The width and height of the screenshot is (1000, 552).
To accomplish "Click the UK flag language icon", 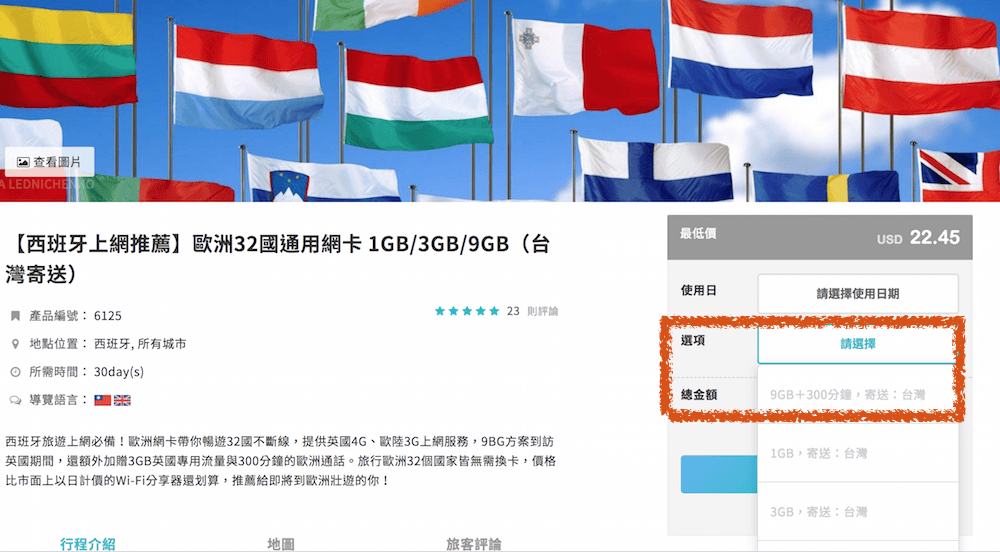I will [x=122, y=400].
